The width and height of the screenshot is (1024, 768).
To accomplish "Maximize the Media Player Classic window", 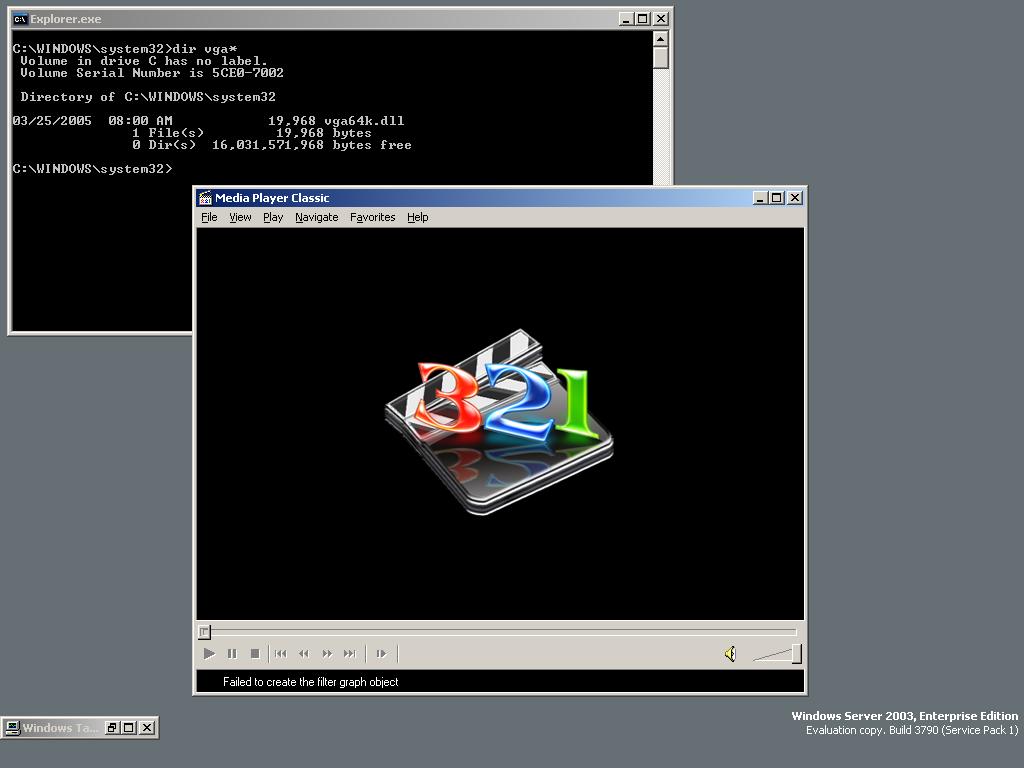I will (x=776, y=198).
